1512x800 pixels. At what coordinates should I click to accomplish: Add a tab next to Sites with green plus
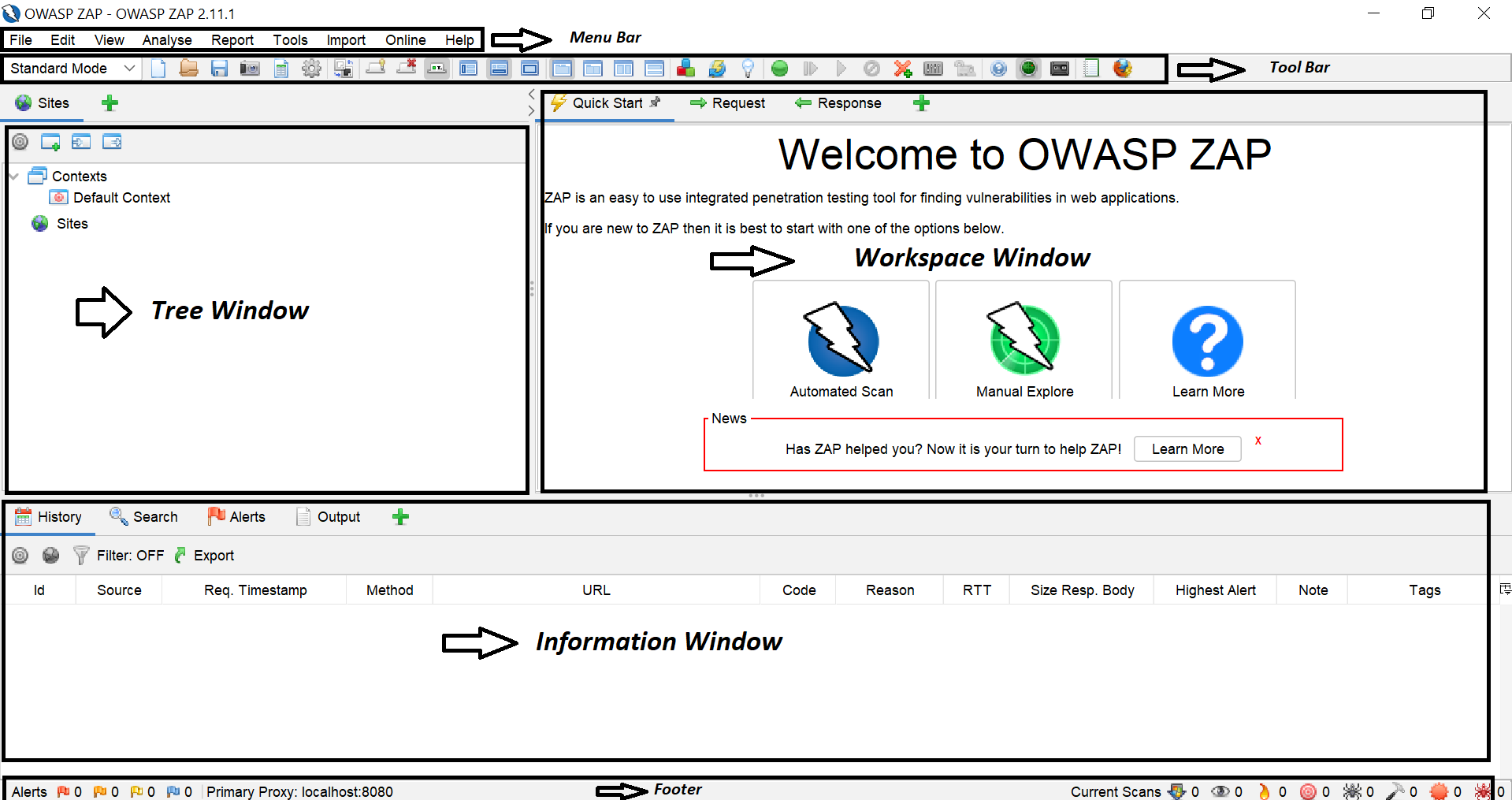[x=110, y=102]
